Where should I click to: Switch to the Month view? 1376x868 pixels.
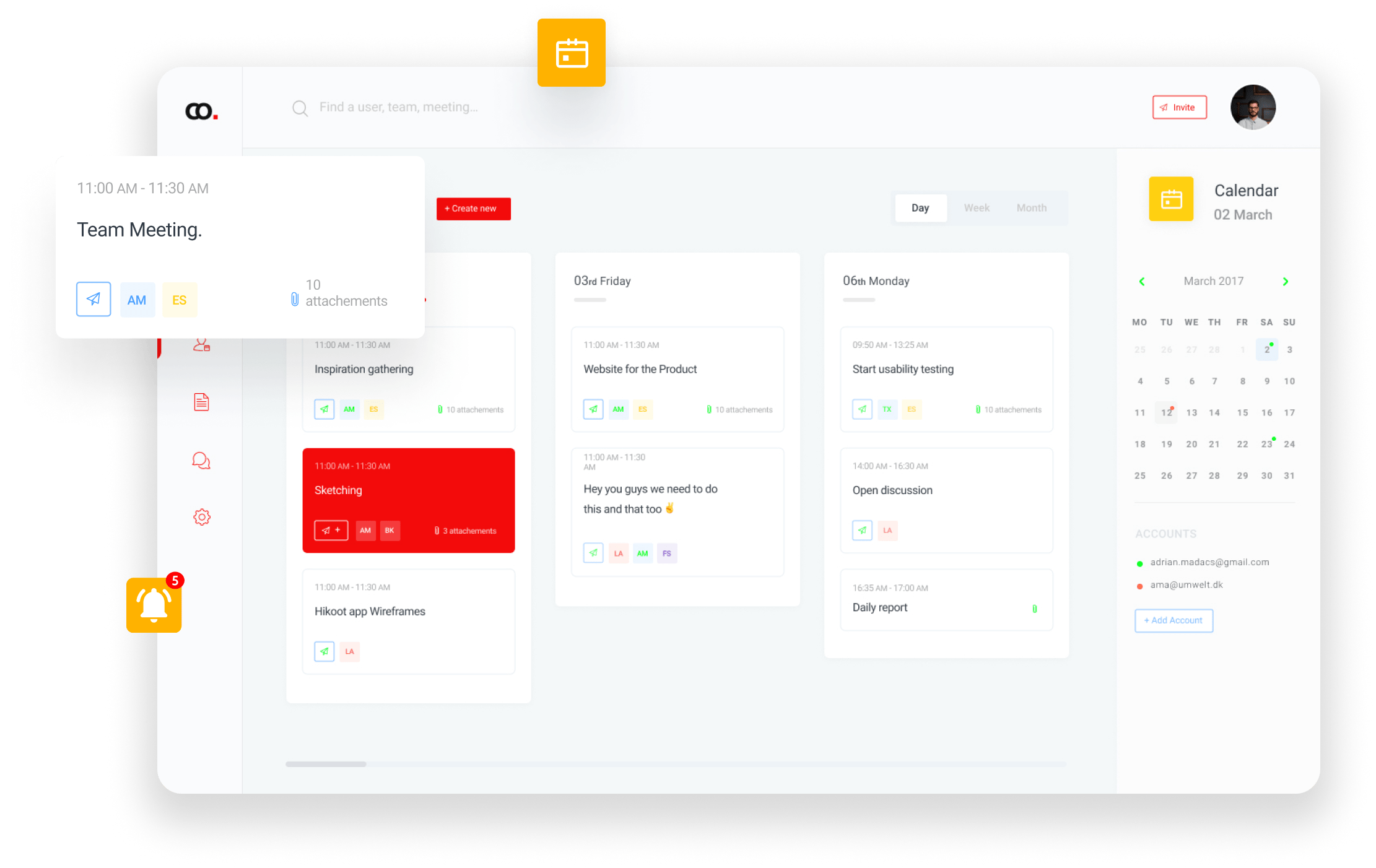(x=1031, y=208)
